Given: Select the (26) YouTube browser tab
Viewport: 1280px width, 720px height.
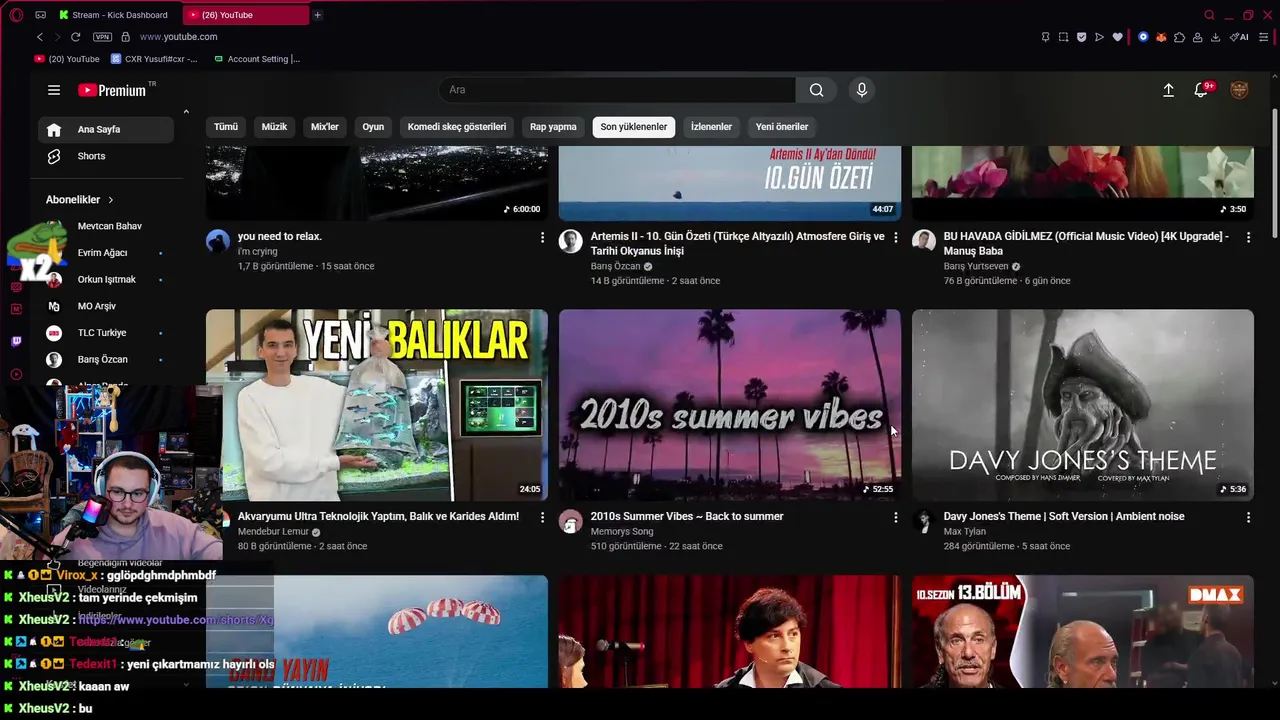Looking at the screenshot, I should 246,15.
